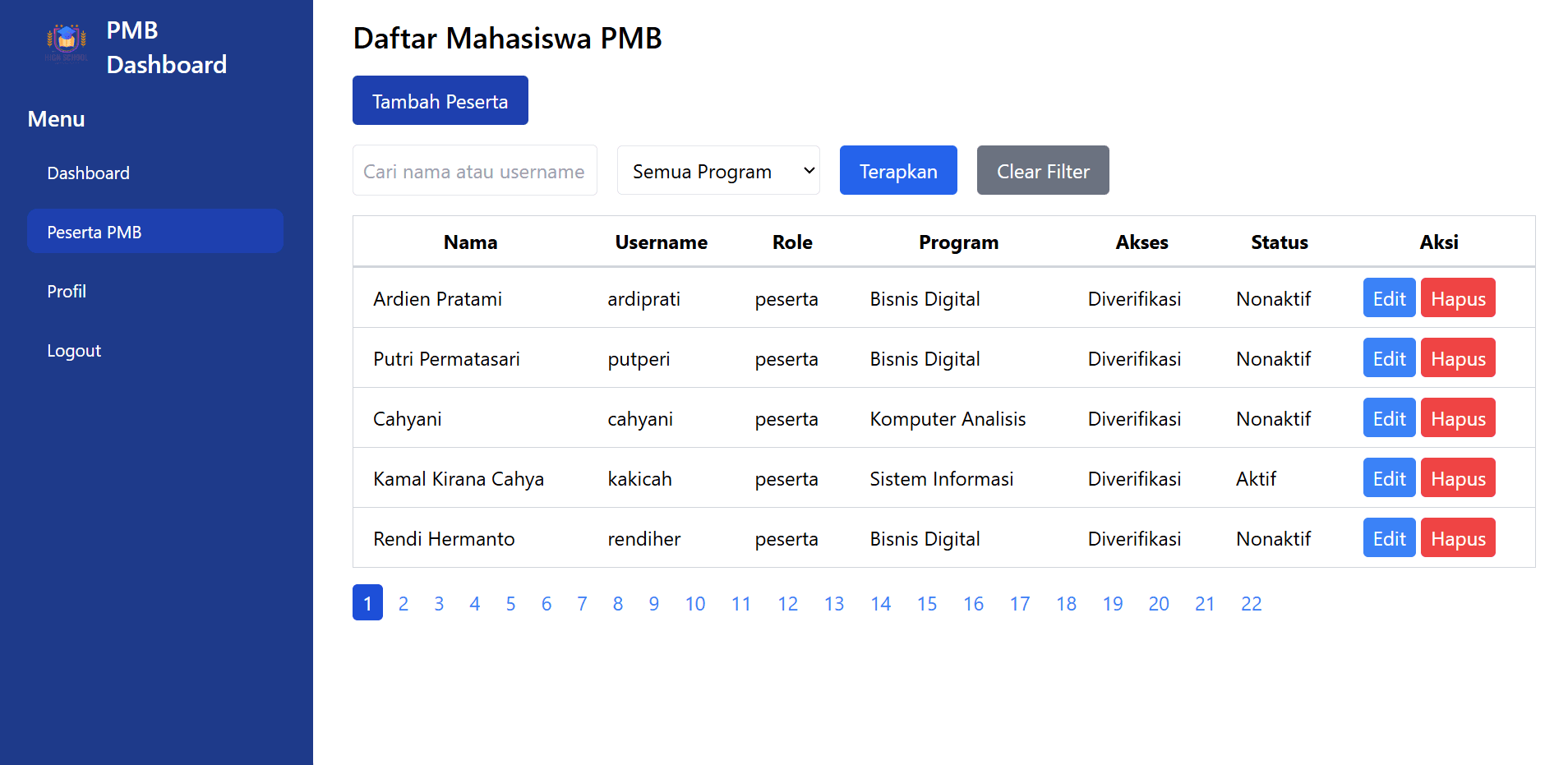Go to page 2 of results

(x=403, y=603)
